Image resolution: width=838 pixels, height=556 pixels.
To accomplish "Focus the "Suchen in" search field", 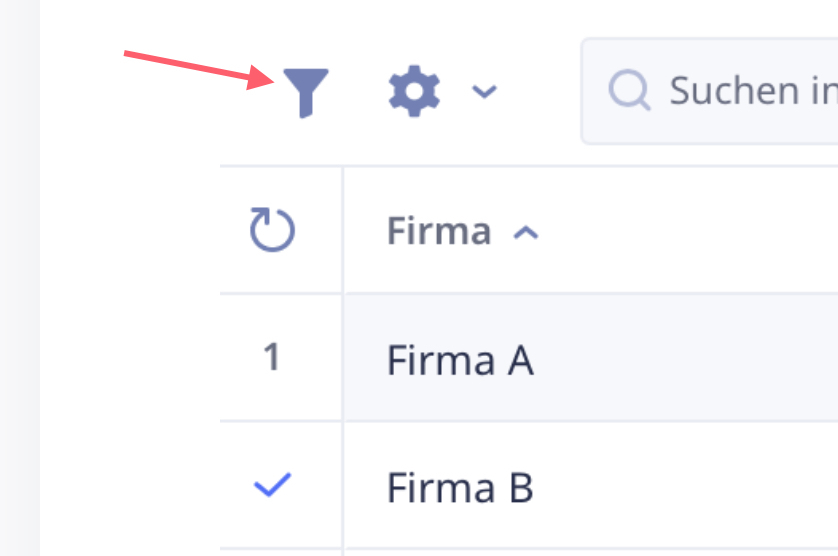I will click(709, 91).
